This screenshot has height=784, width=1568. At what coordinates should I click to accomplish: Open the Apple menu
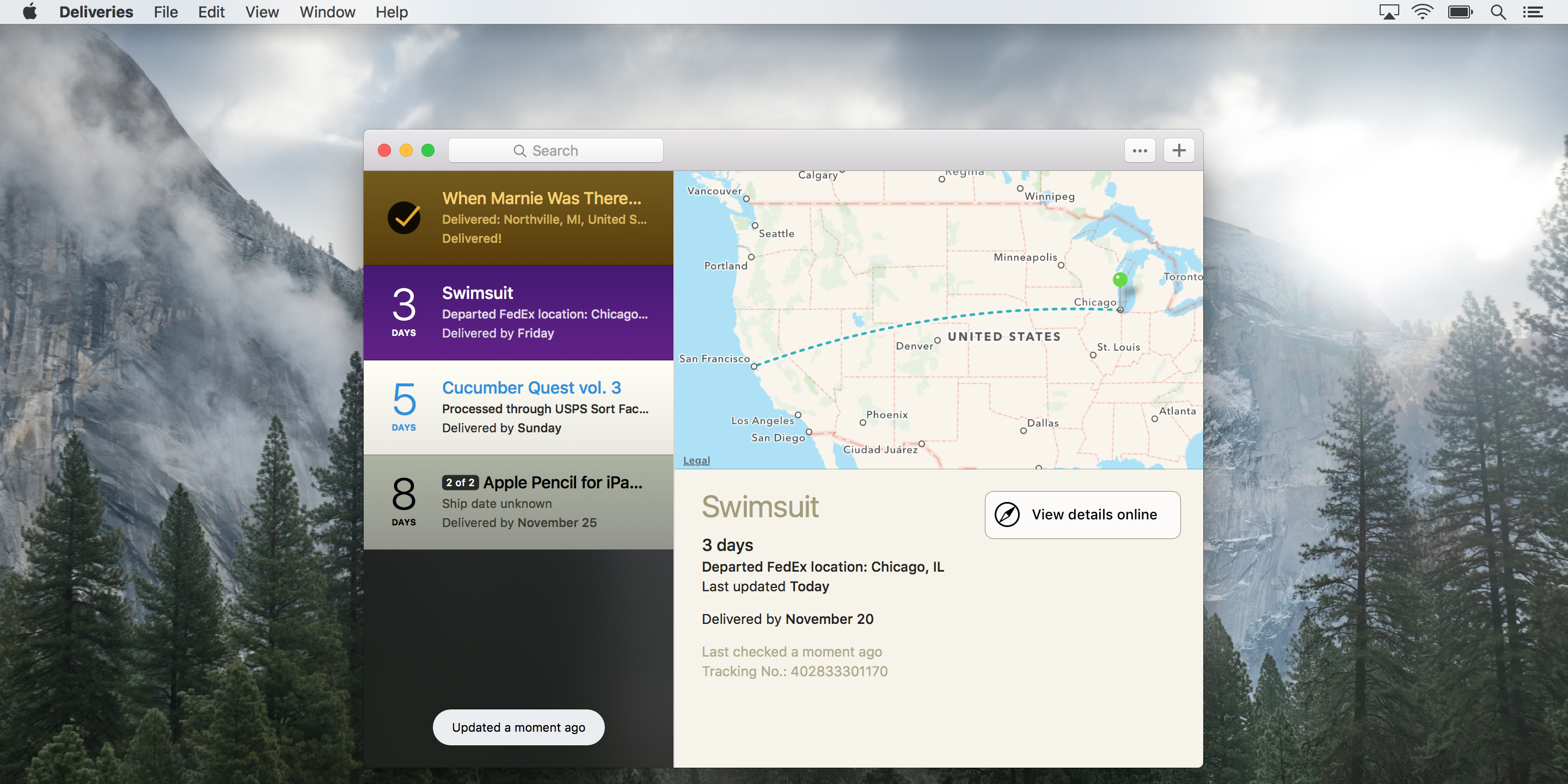[30, 11]
